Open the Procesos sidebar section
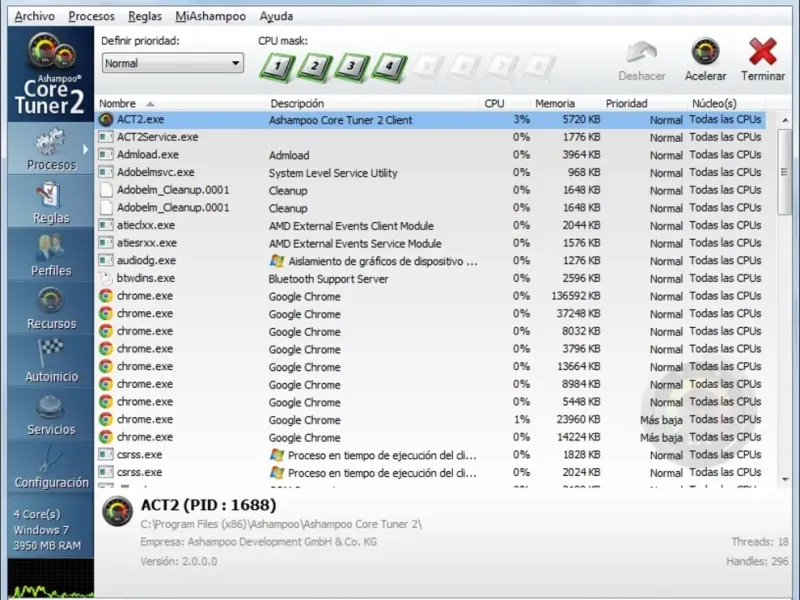This screenshot has height=600, width=800. [x=51, y=149]
